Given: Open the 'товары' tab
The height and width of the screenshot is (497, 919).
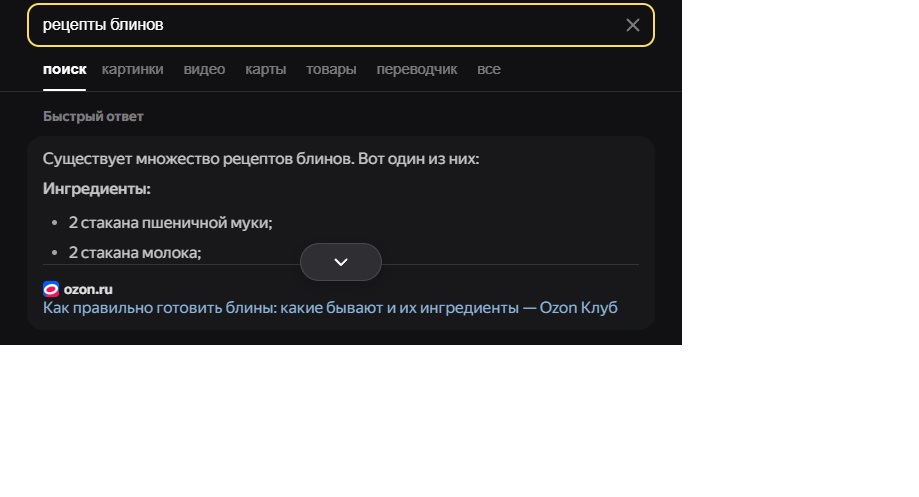Looking at the screenshot, I should click(331, 69).
